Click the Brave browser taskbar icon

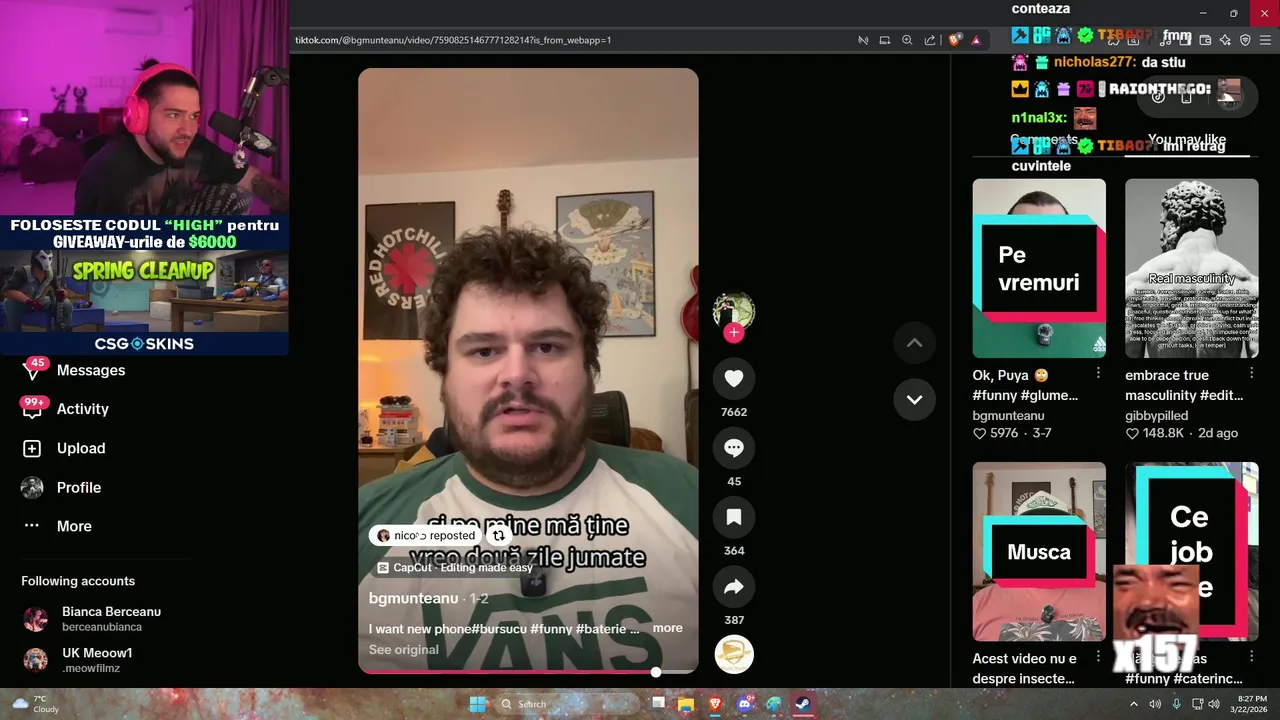[715, 704]
